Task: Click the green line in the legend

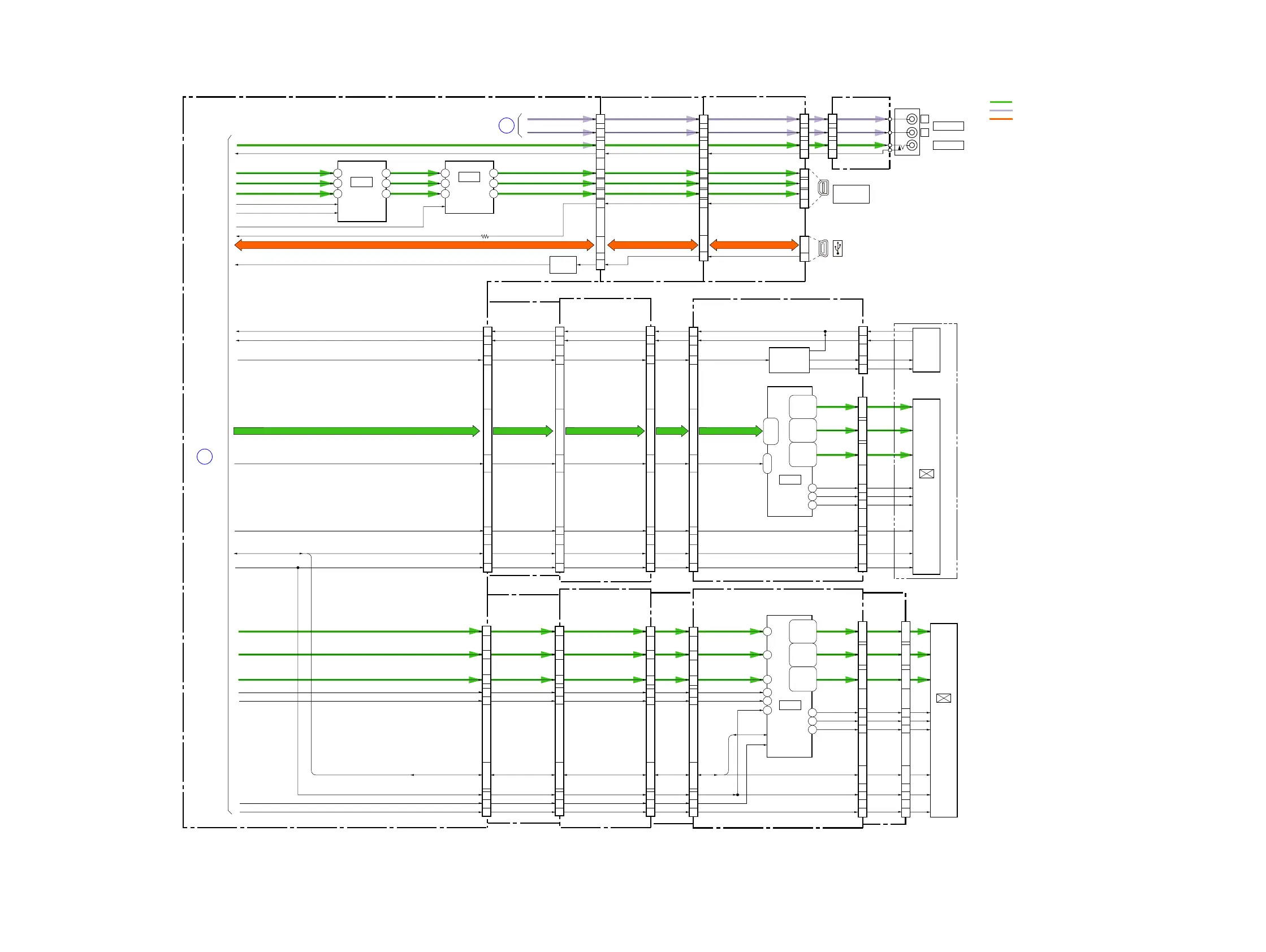Action: 1001,102
